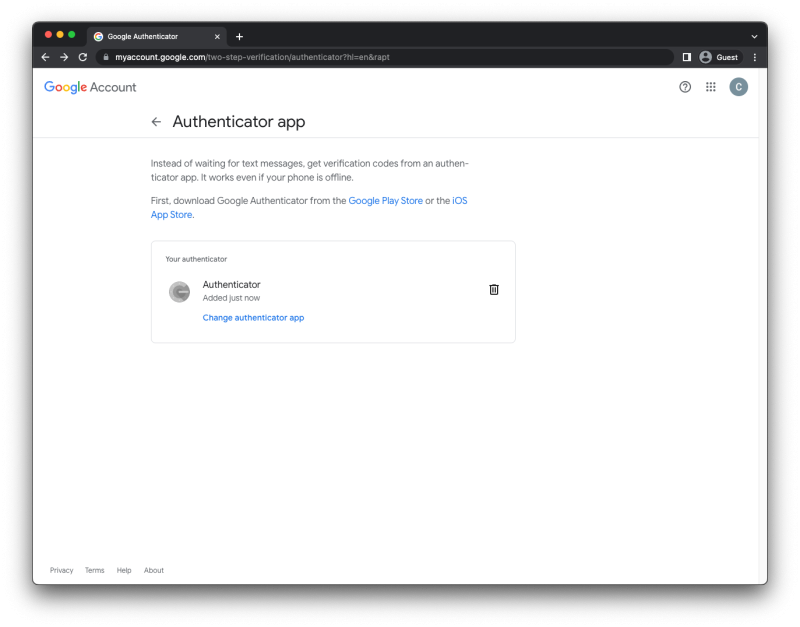This screenshot has height=627, width=800.
Task: Open the iOS App Store link
Action: point(171,214)
